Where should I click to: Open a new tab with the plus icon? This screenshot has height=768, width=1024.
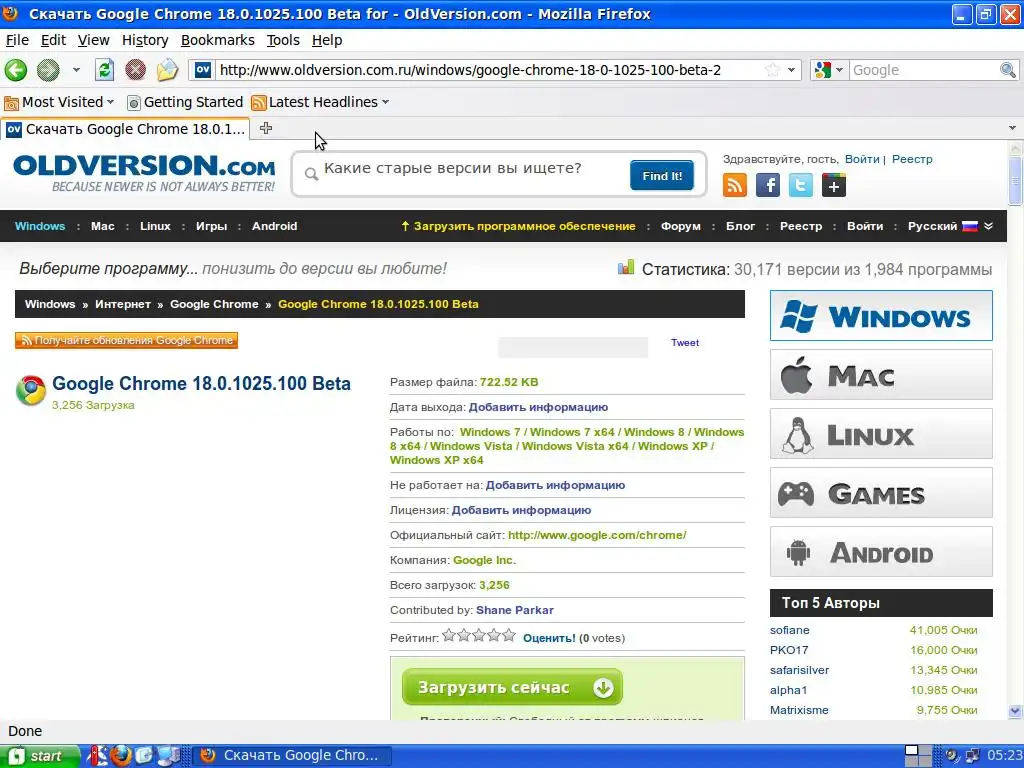(x=266, y=128)
